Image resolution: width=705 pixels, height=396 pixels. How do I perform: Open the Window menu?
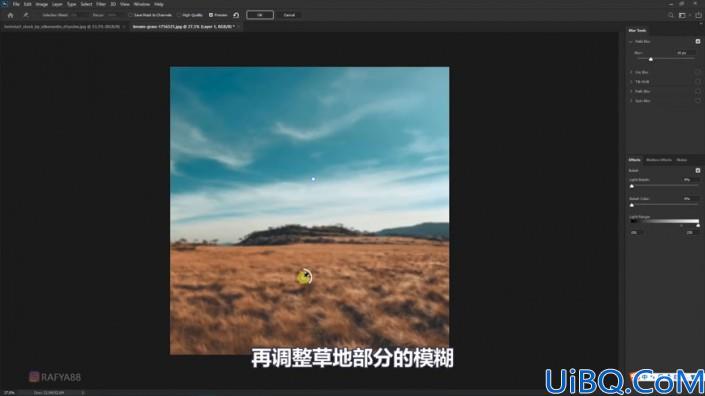tap(142, 4)
